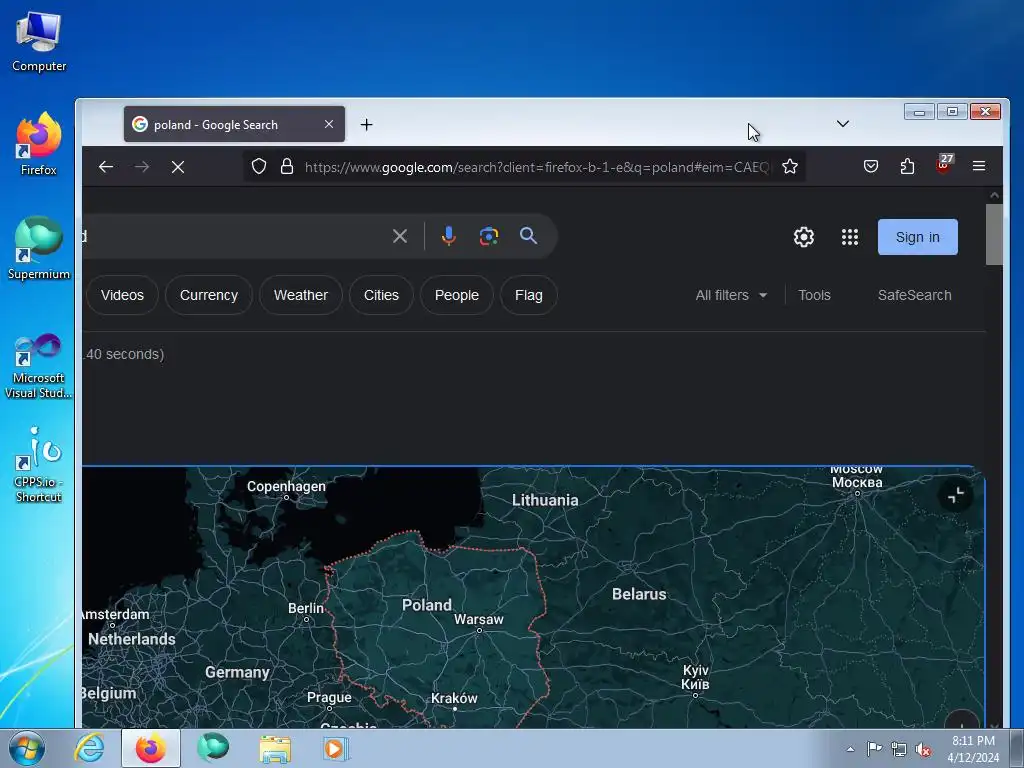Click the Warsaw label on the map

coord(479,619)
